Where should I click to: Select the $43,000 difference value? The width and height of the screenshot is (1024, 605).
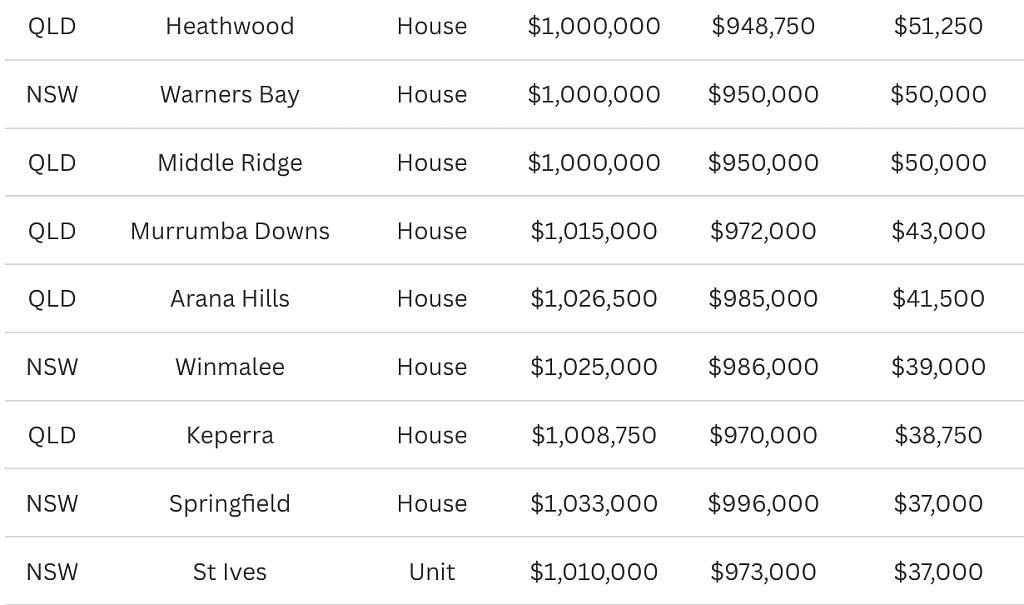pyautogui.click(x=938, y=231)
